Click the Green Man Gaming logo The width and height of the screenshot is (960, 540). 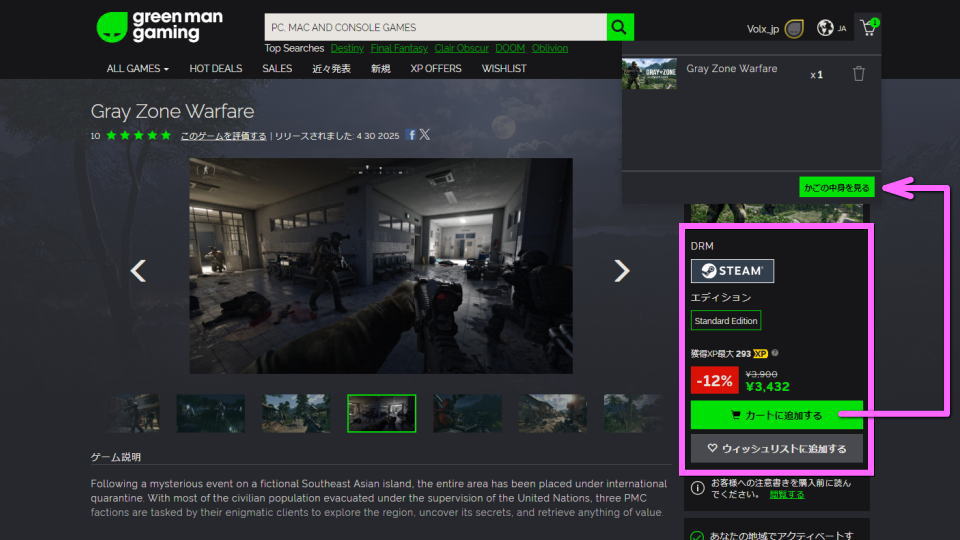(160, 27)
